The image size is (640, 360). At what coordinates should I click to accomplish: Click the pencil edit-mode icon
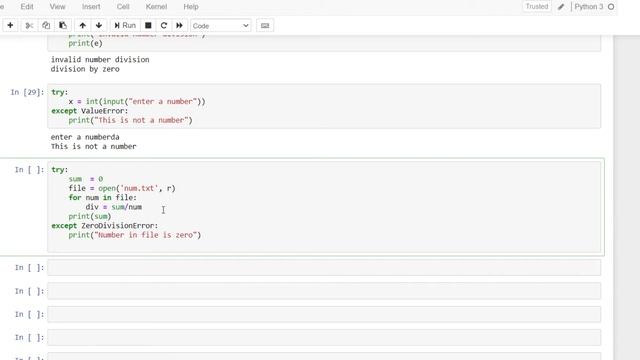pos(561,7)
